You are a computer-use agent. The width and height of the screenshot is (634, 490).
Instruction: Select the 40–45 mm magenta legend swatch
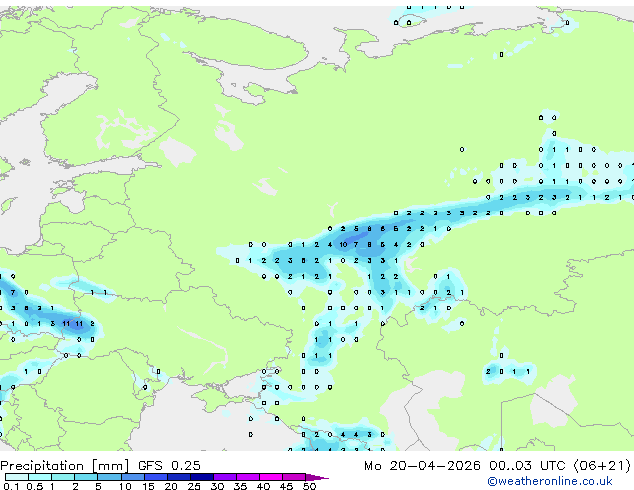(271, 477)
